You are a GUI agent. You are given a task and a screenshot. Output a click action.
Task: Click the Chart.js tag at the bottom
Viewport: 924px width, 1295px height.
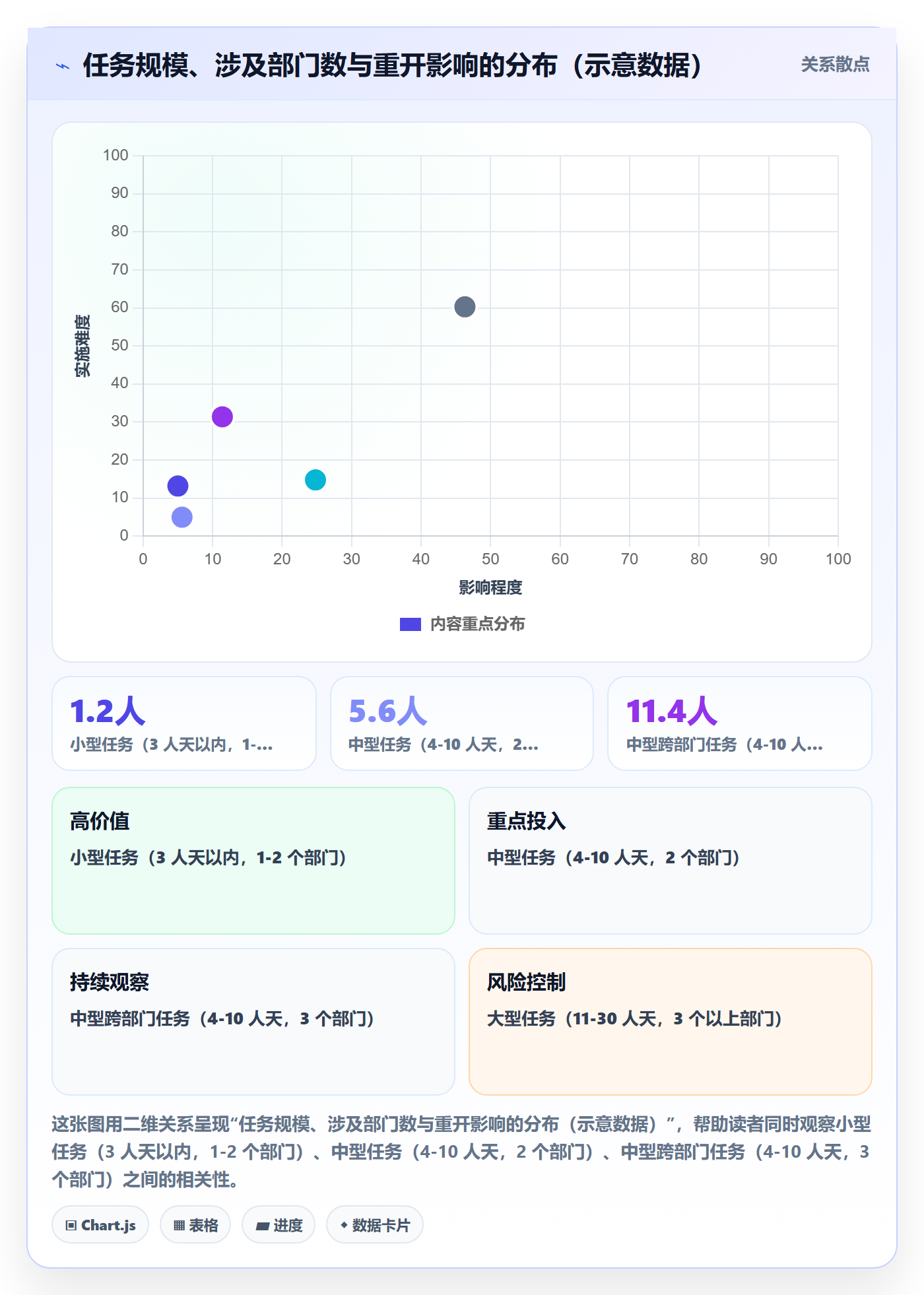pyautogui.click(x=100, y=1225)
